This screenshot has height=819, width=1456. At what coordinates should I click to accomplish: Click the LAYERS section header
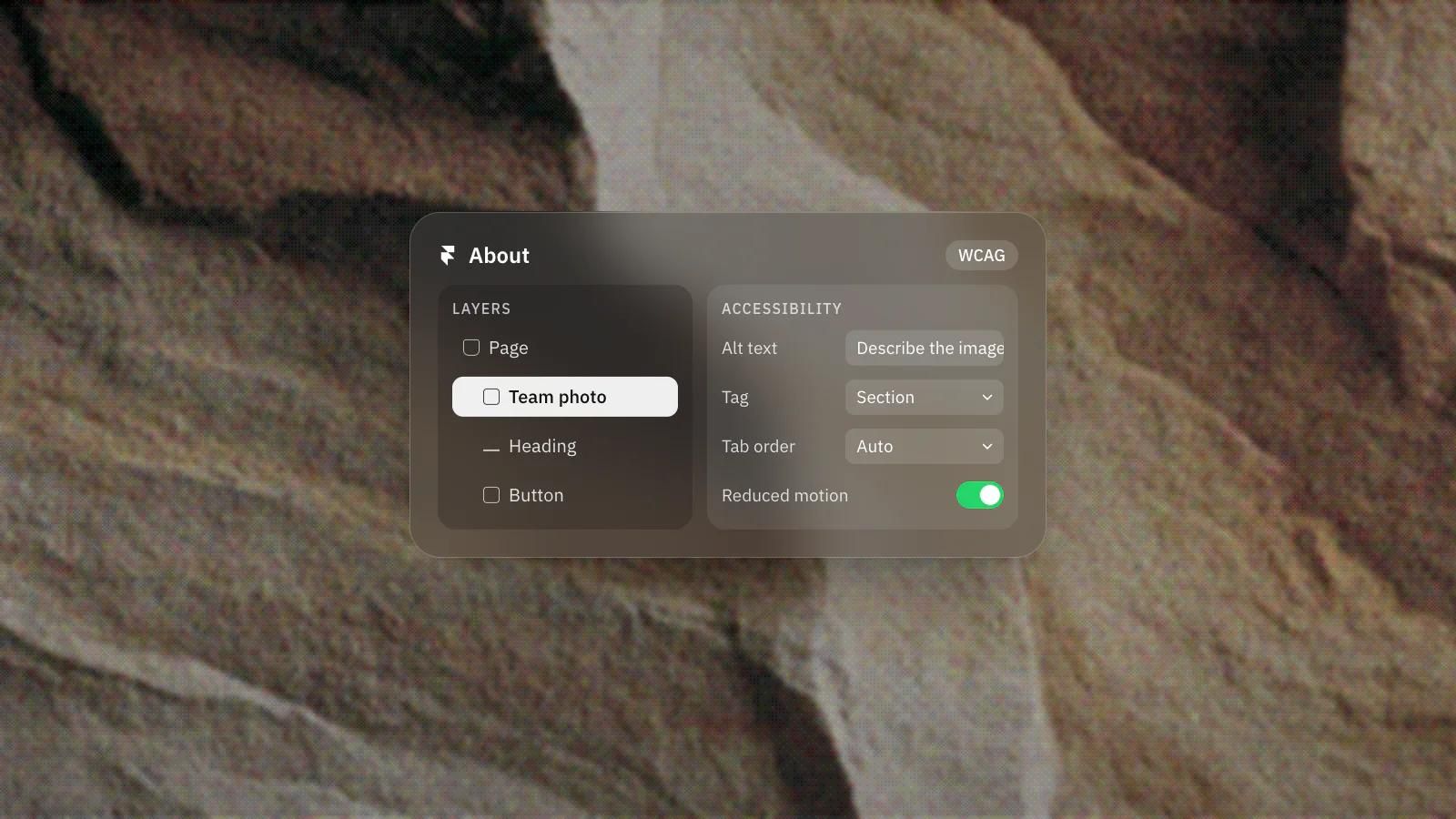point(481,308)
